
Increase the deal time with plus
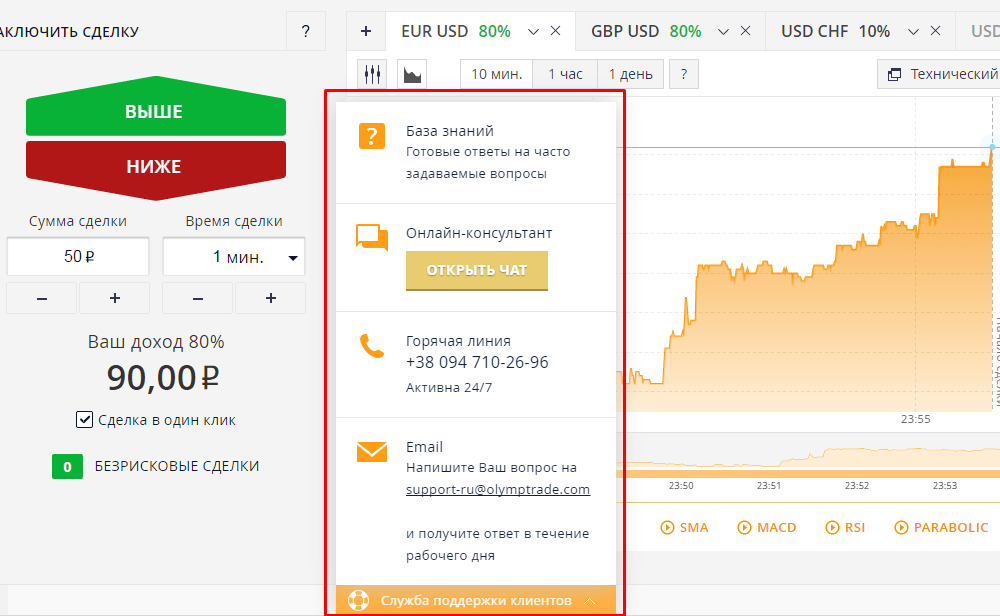270,298
